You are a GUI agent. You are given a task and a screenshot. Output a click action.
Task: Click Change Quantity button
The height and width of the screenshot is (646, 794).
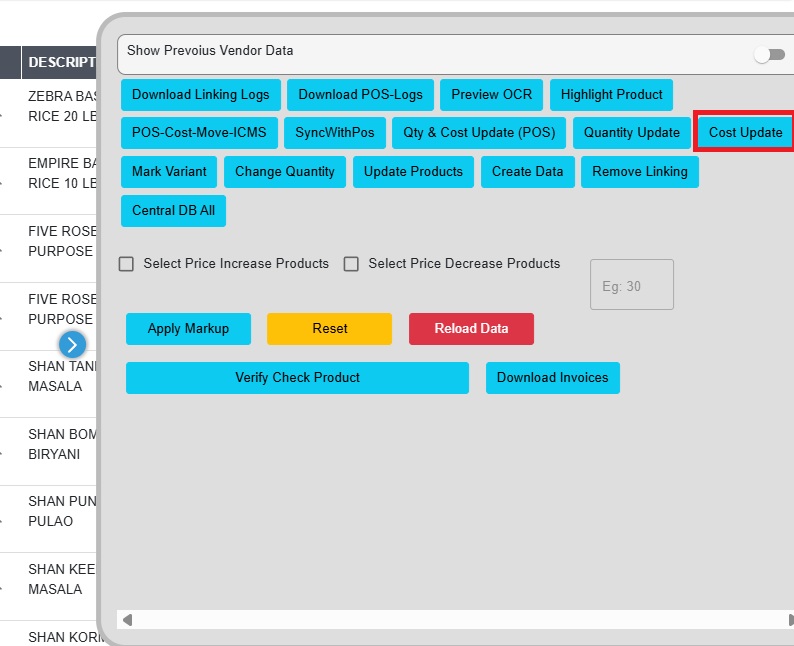[285, 172]
